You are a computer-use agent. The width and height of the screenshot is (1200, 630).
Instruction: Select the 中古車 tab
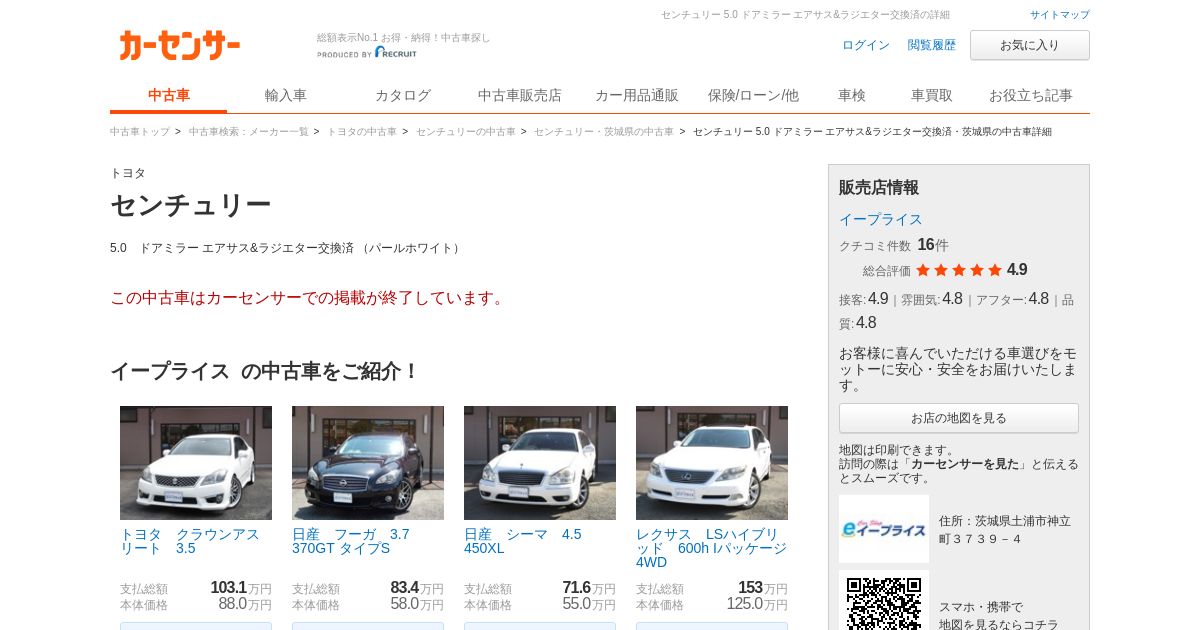169,96
